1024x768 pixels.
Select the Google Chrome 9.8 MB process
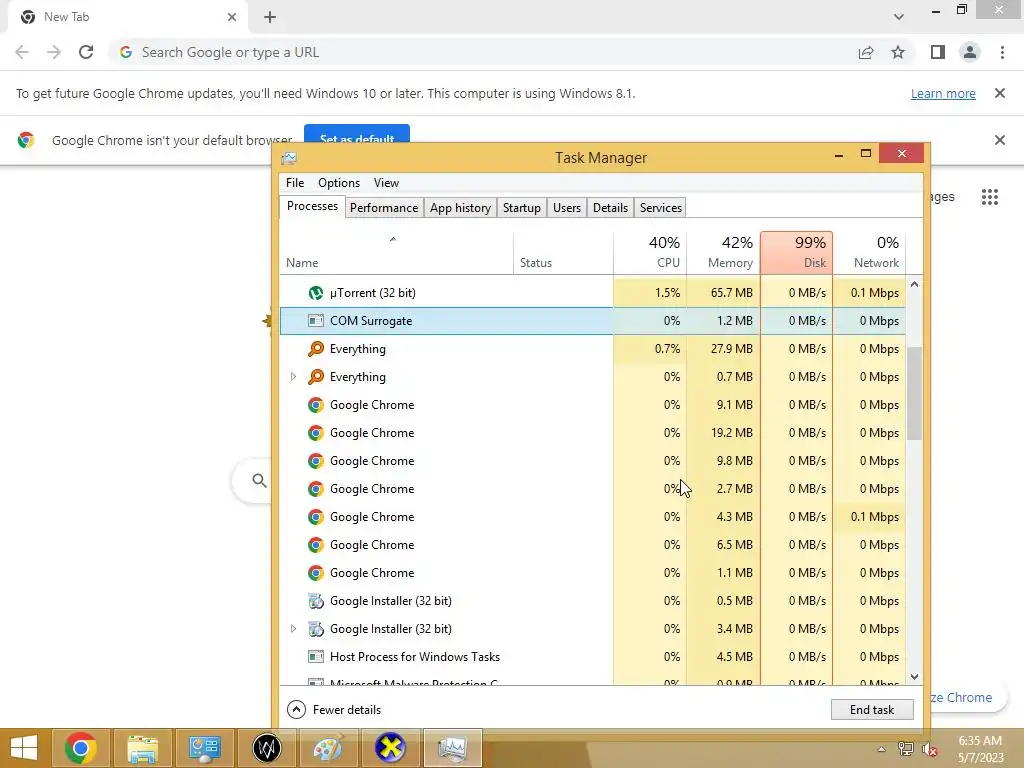coord(593,461)
